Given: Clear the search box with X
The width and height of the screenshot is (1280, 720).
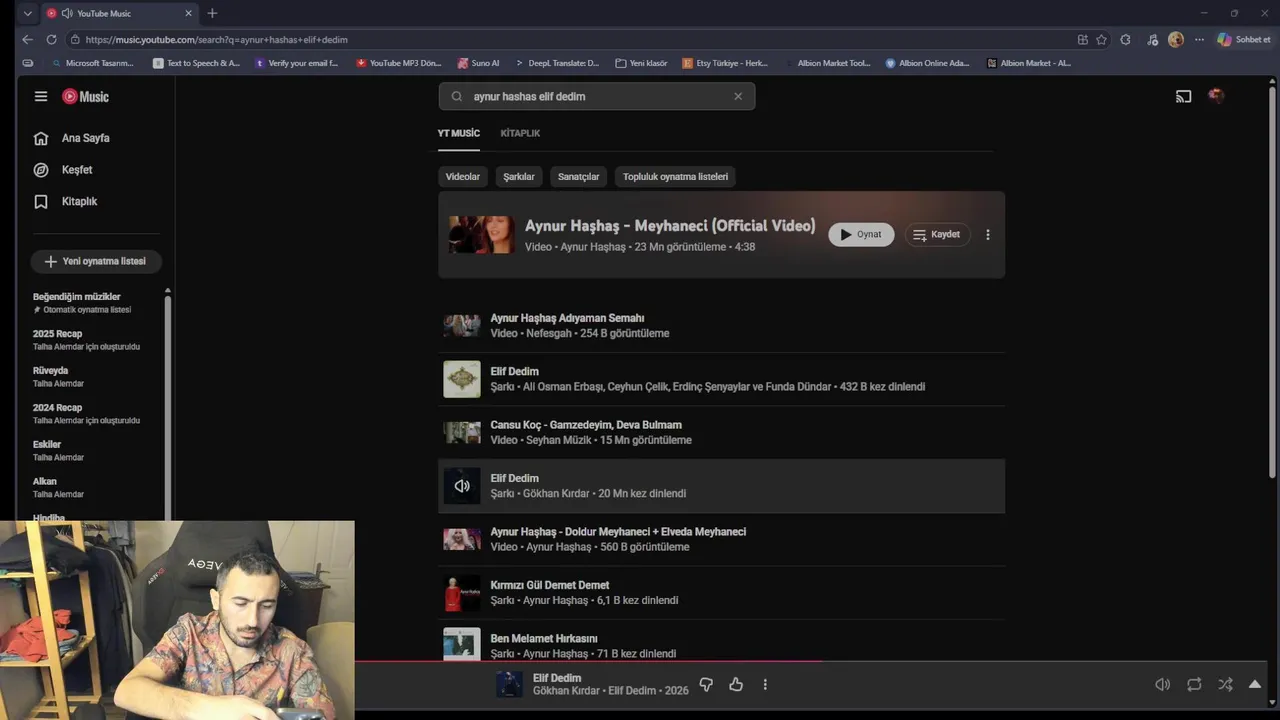Looking at the screenshot, I should (738, 96).
